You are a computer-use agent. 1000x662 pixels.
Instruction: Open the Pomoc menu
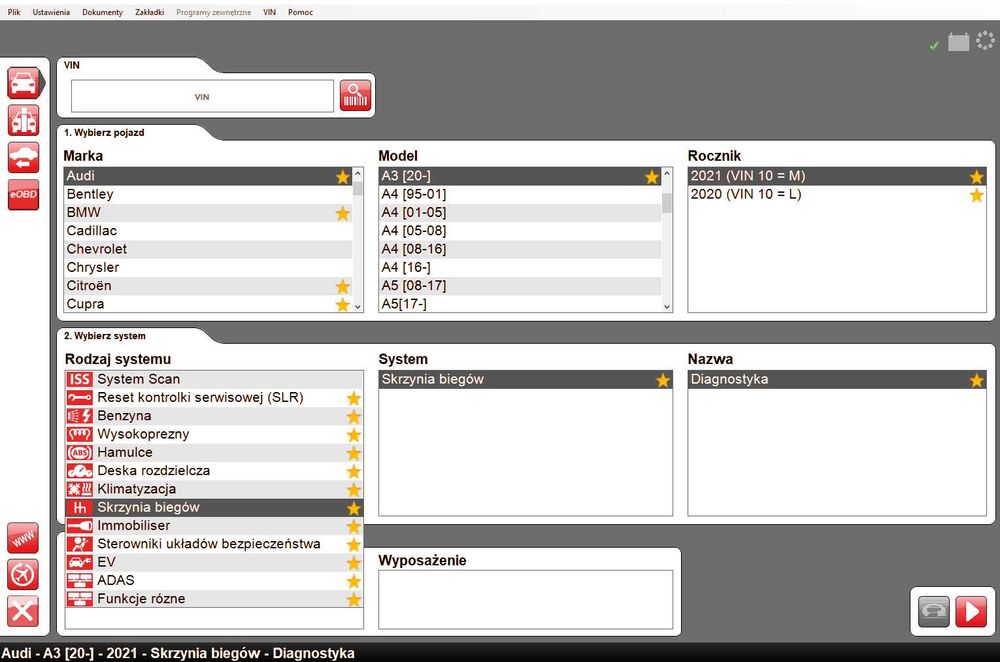pyautogui.click(x=300, y=12)
